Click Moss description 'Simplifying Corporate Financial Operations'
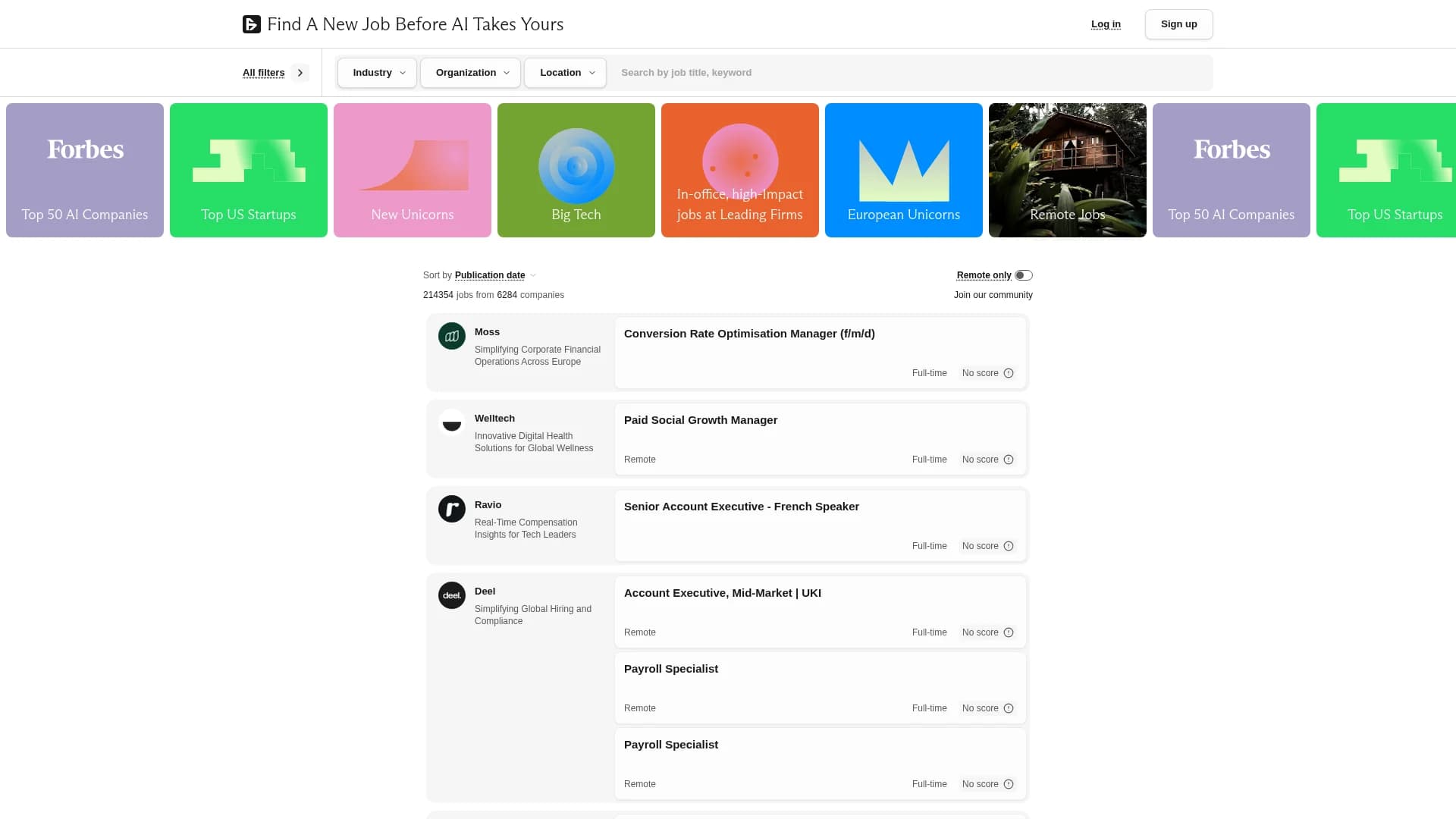Screen dimensions: 1456x819 538,356
